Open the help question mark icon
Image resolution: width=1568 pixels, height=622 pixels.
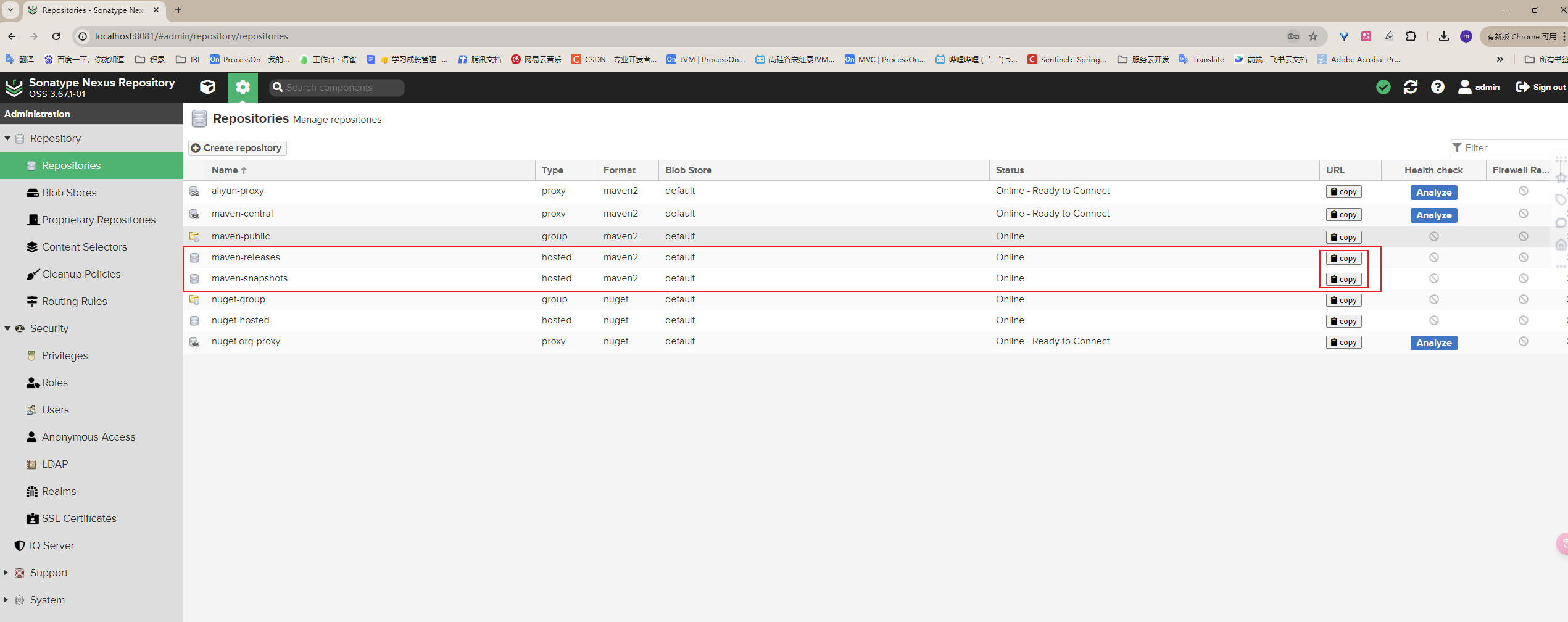point(1437,87)
